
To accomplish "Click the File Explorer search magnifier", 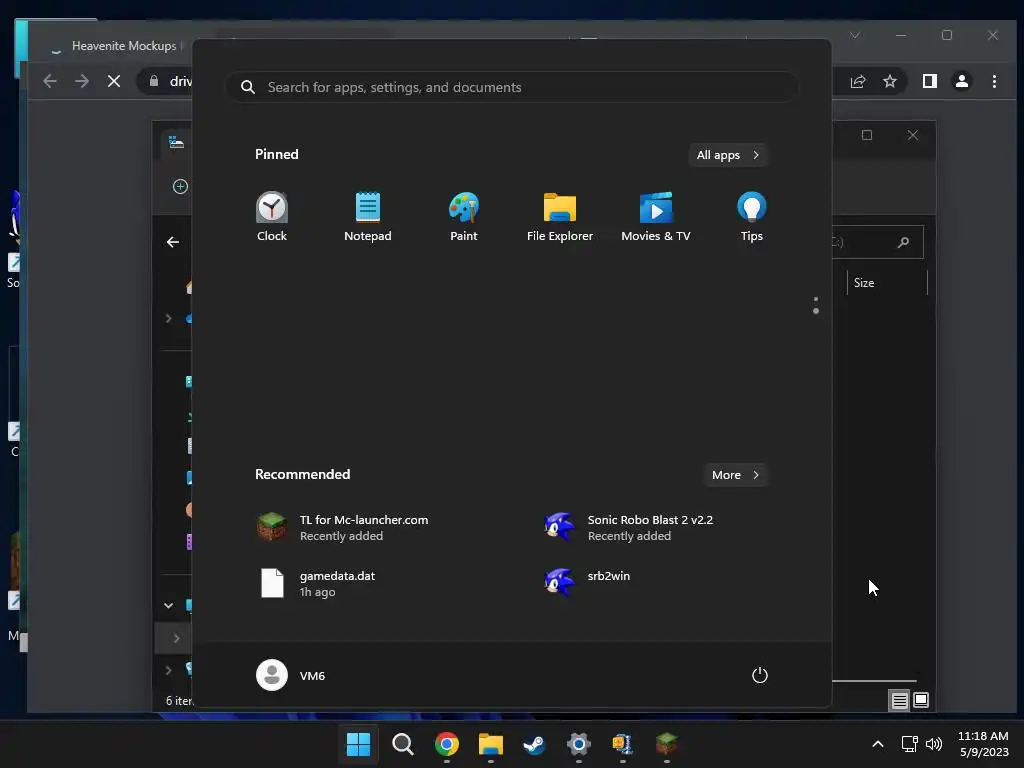I will point(903,242).
